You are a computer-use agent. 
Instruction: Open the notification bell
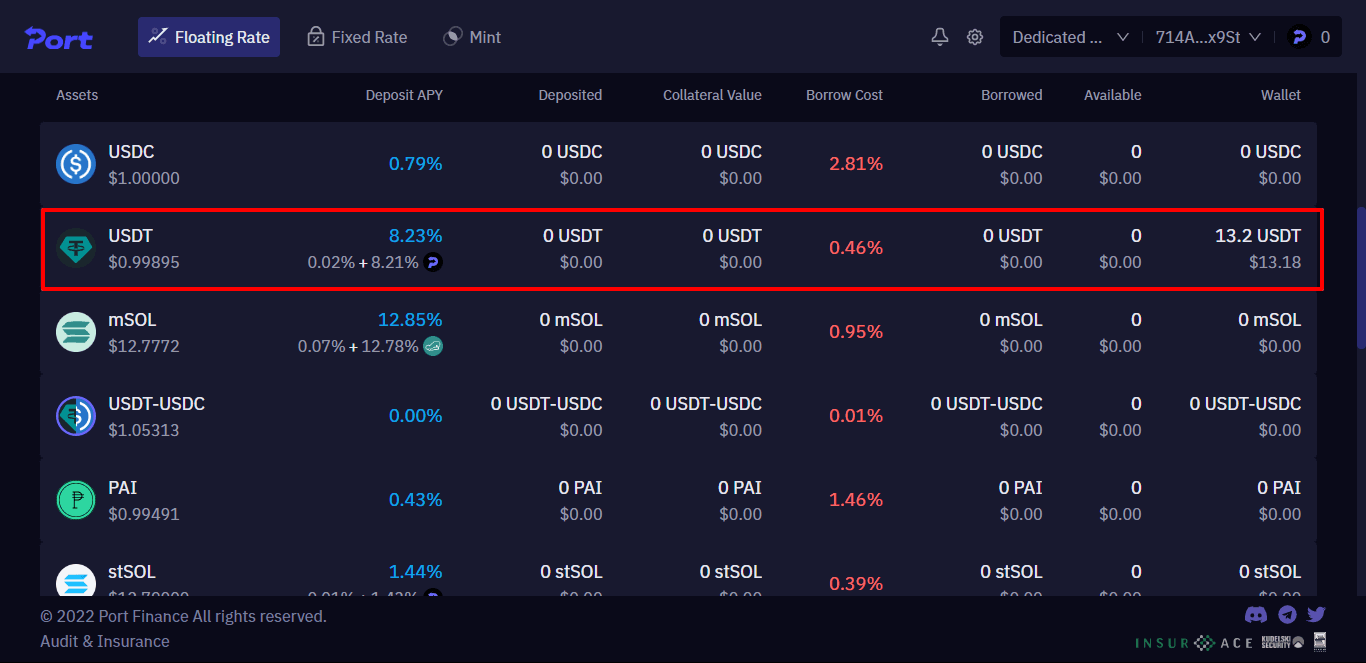[939, 36]
